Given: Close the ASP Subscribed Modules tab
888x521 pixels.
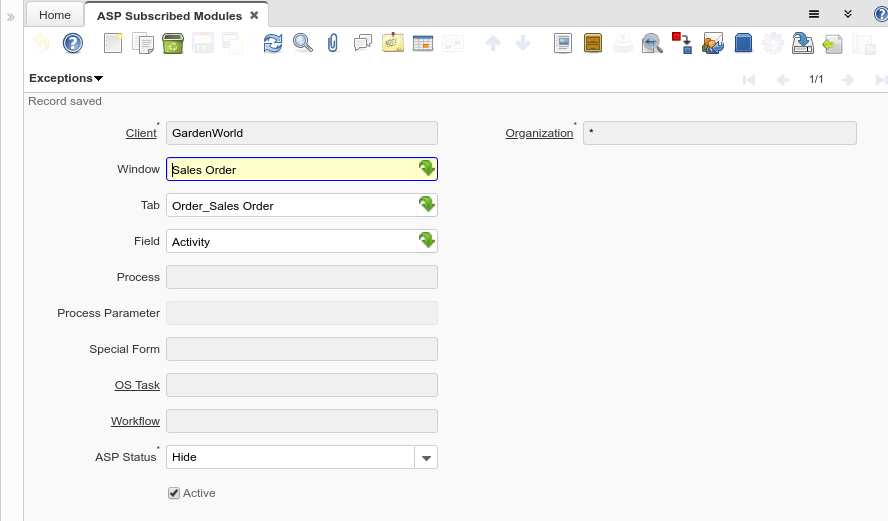Looking at the screenshot, I should (254, 15).
